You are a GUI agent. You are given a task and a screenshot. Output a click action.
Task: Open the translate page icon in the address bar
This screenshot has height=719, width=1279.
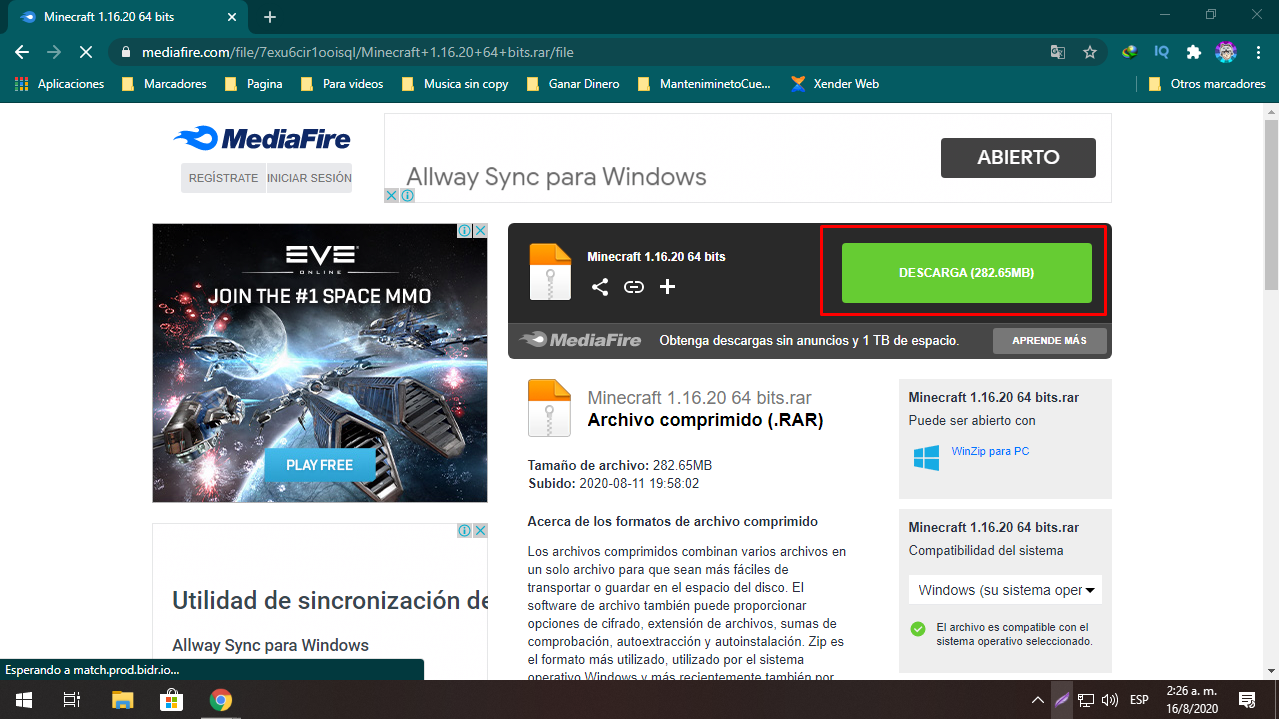pos(1058,52)
